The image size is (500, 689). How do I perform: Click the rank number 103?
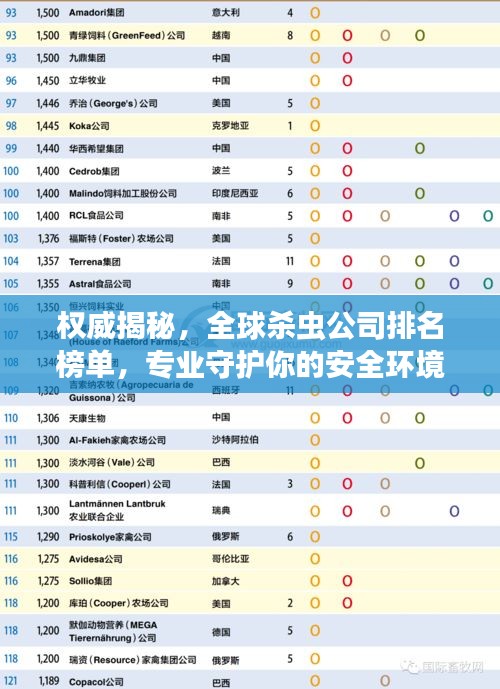pos(11,239)
